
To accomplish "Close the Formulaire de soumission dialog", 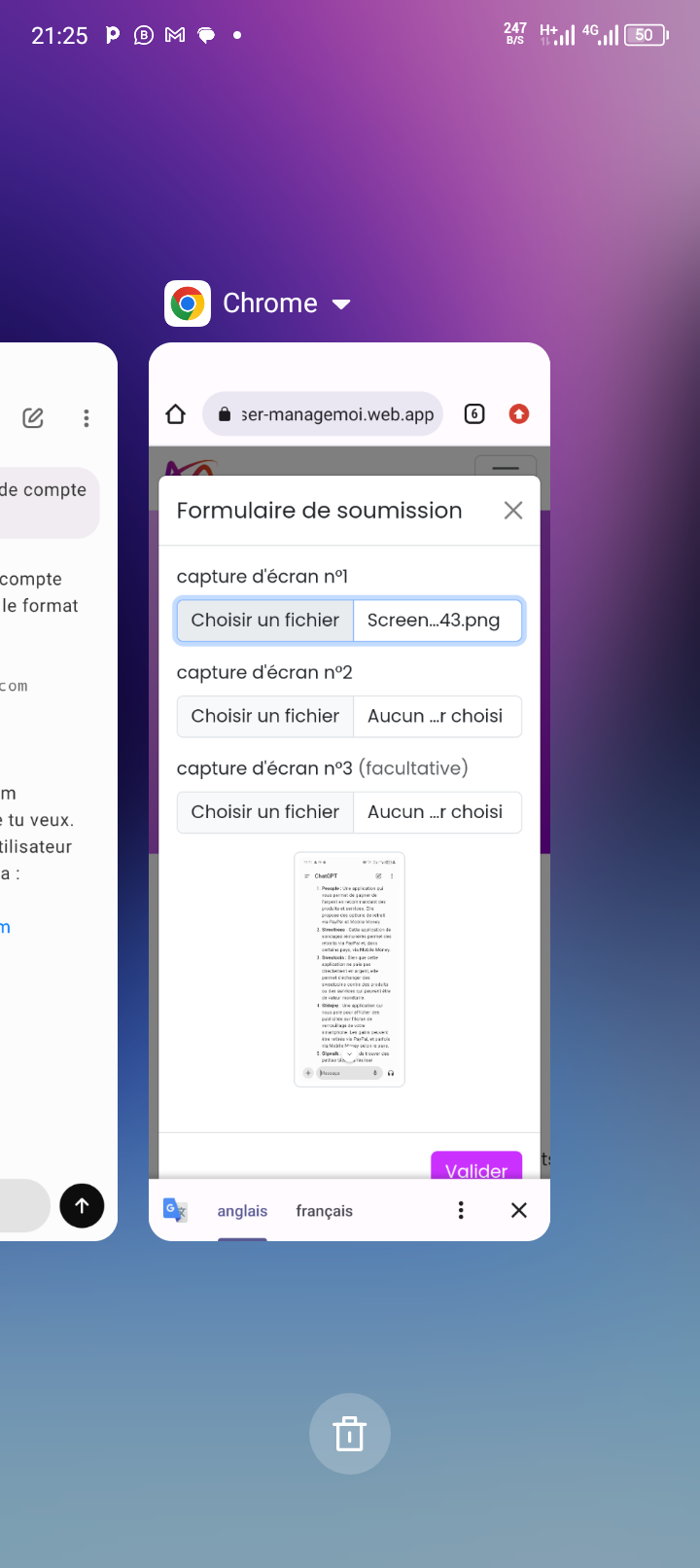I will pyautogui.click(x=513, y=511).
